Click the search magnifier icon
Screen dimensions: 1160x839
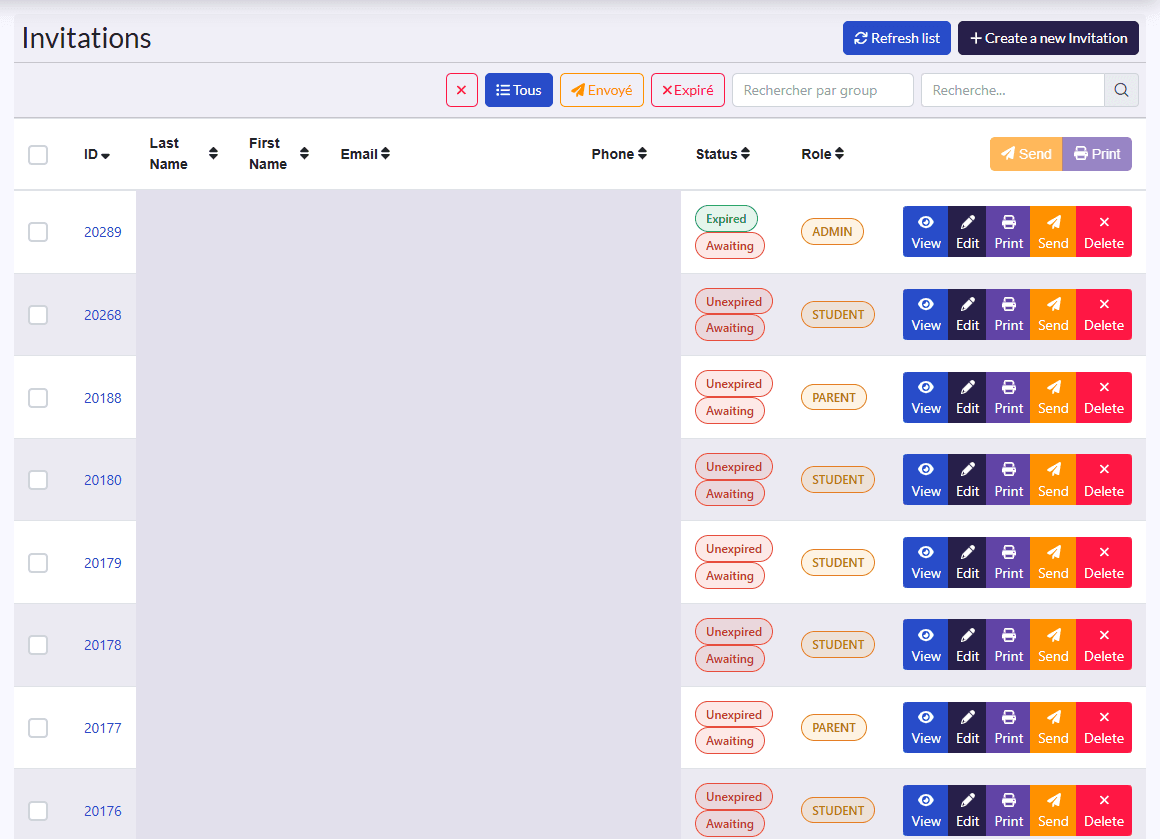tap(1122, 90)
